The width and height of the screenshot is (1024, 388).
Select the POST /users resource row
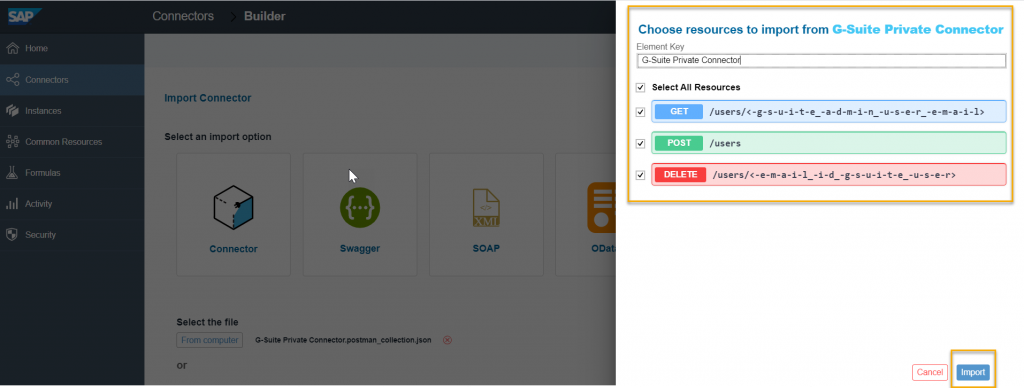[x=829, y=143]
